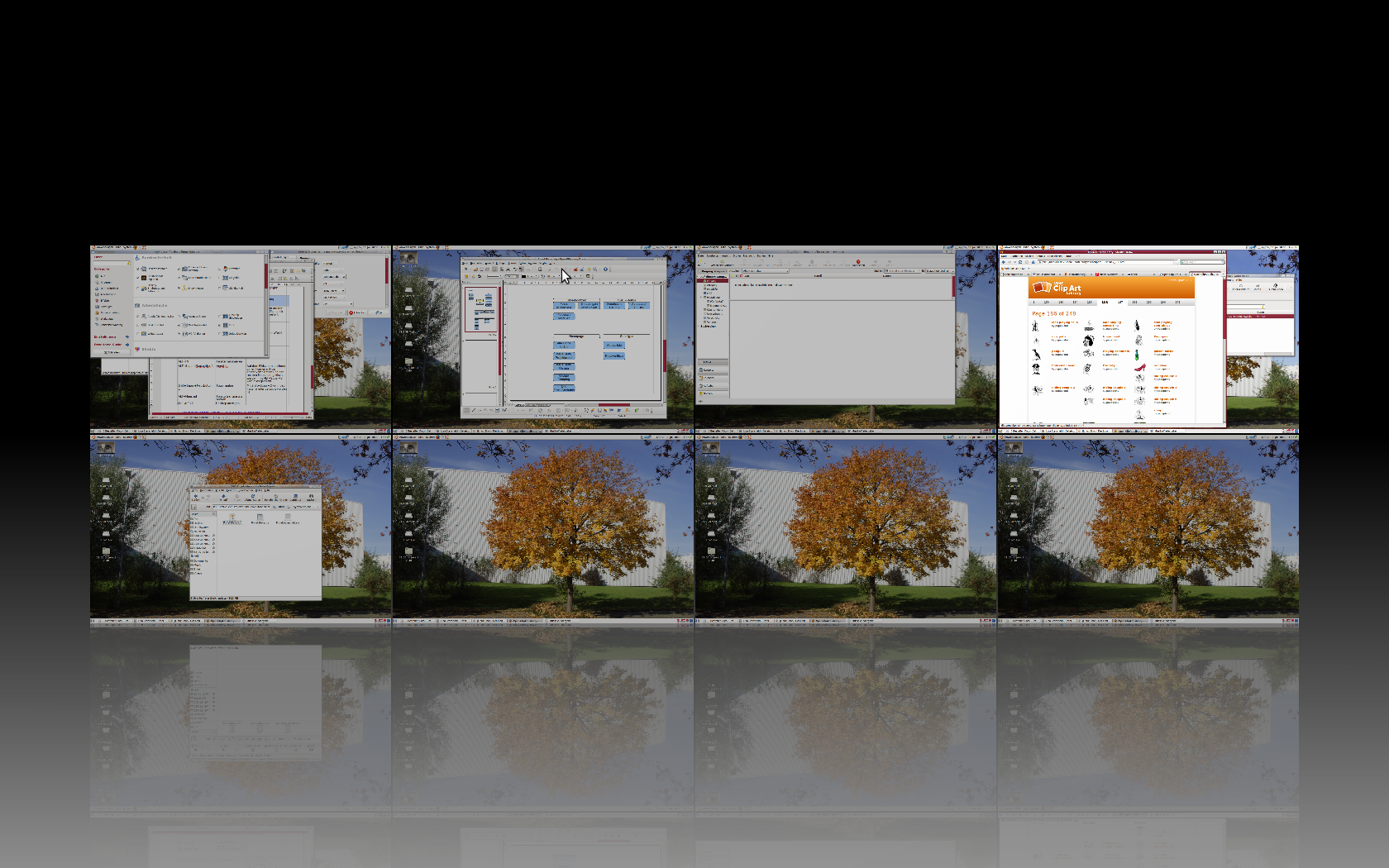Image resolution: width=1389 pixels, height=868 pixels.
Task: Open Computer icon in the file browser toolbar
Action: (295, 496)
